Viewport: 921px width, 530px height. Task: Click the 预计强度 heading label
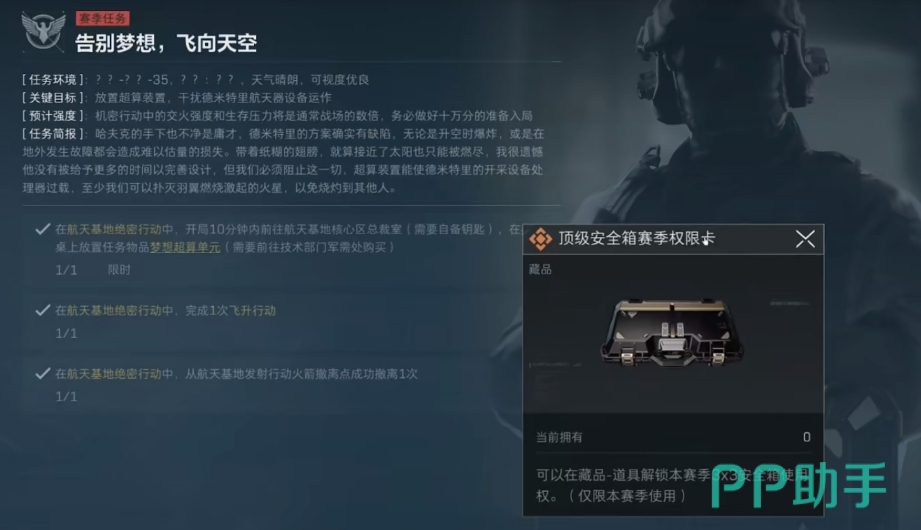click(53, 116)
